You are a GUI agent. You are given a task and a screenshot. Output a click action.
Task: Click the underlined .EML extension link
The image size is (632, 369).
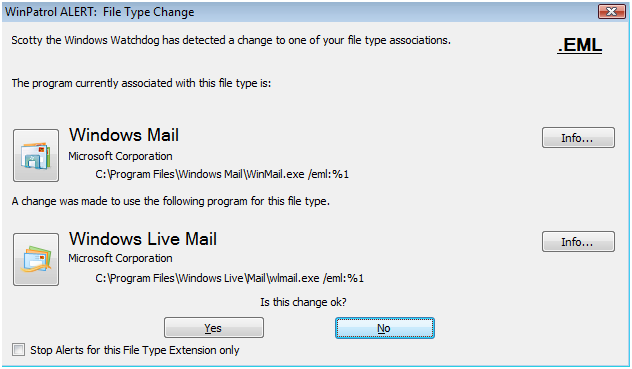(580, 45)
